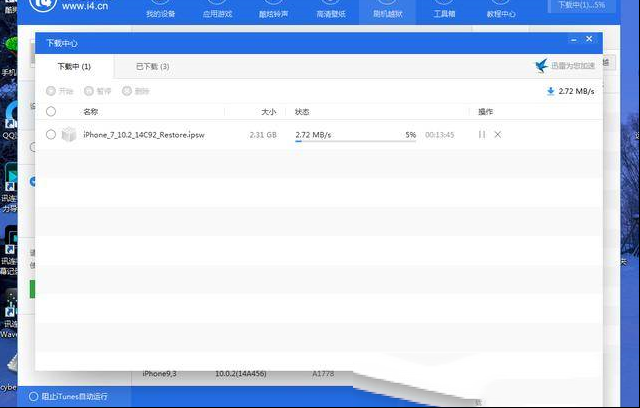This screenshot has width=640, height=408.
Task: Click iPhone9,3 in the background firmware list
Action: click(x=160, y=373)
